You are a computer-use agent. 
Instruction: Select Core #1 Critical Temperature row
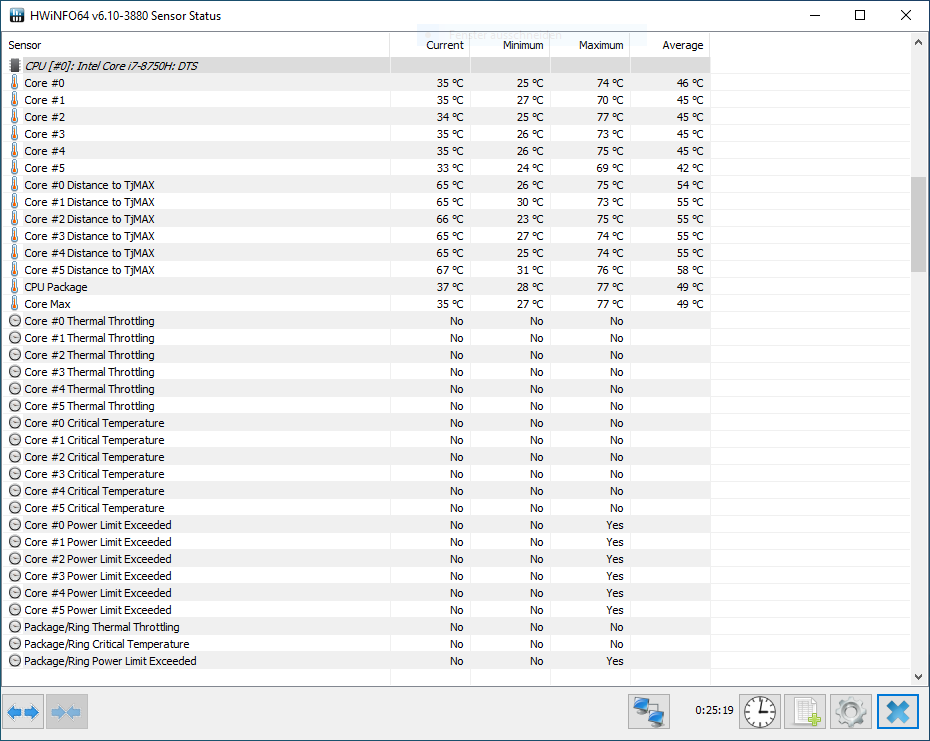pos(356,440)
